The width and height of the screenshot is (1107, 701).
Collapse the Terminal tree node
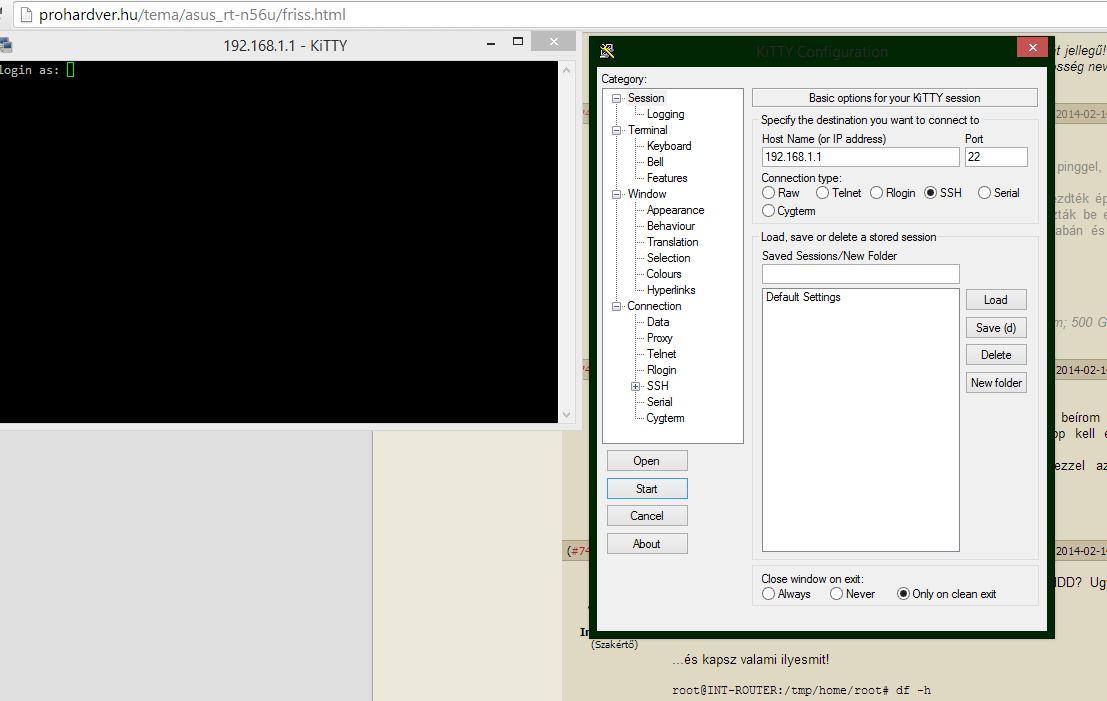(x=616, y=130)
